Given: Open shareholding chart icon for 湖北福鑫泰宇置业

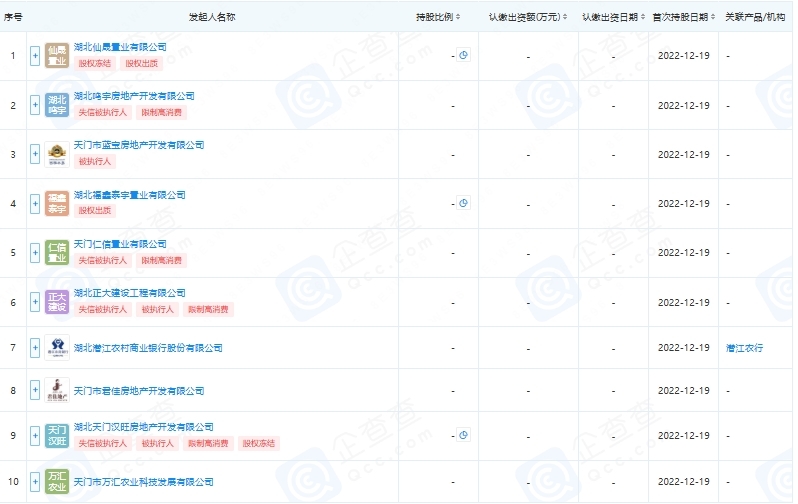Looking at the screenshot, I should point(463,203).
